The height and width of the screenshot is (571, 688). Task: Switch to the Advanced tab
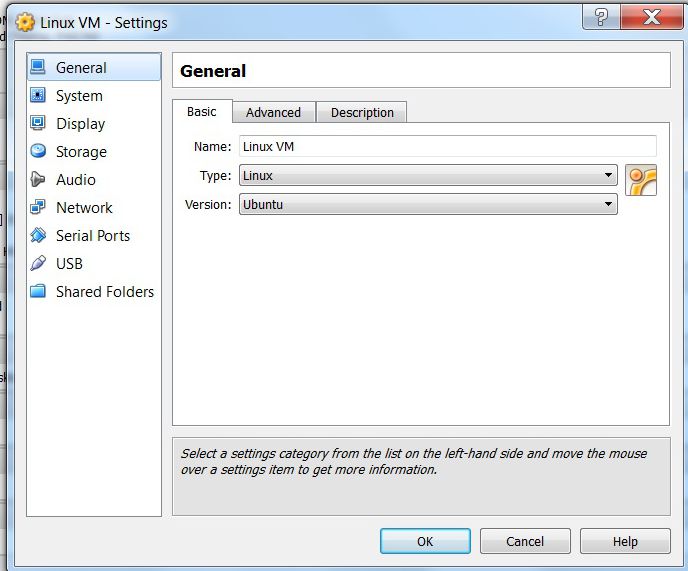tap(273, 112)
